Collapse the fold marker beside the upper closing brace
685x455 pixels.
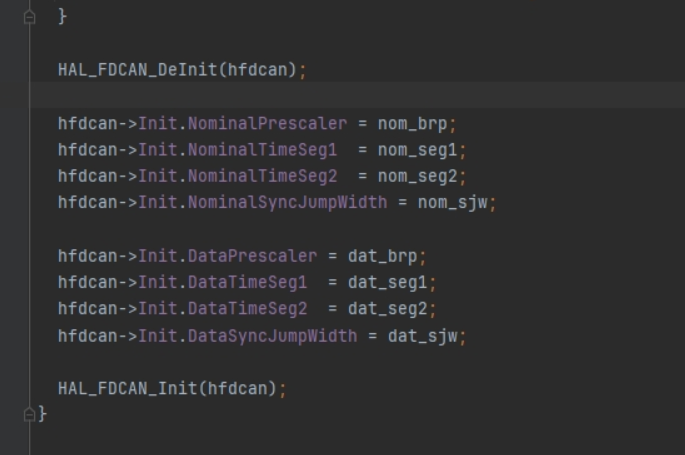[29, 17]
